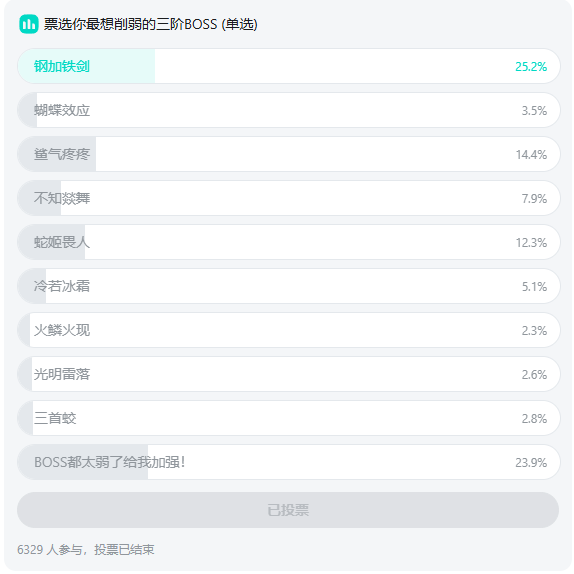Choose the 鲨气疼疼 option
The height and width of the screenshot is (574, 574).
pos(288,154)
